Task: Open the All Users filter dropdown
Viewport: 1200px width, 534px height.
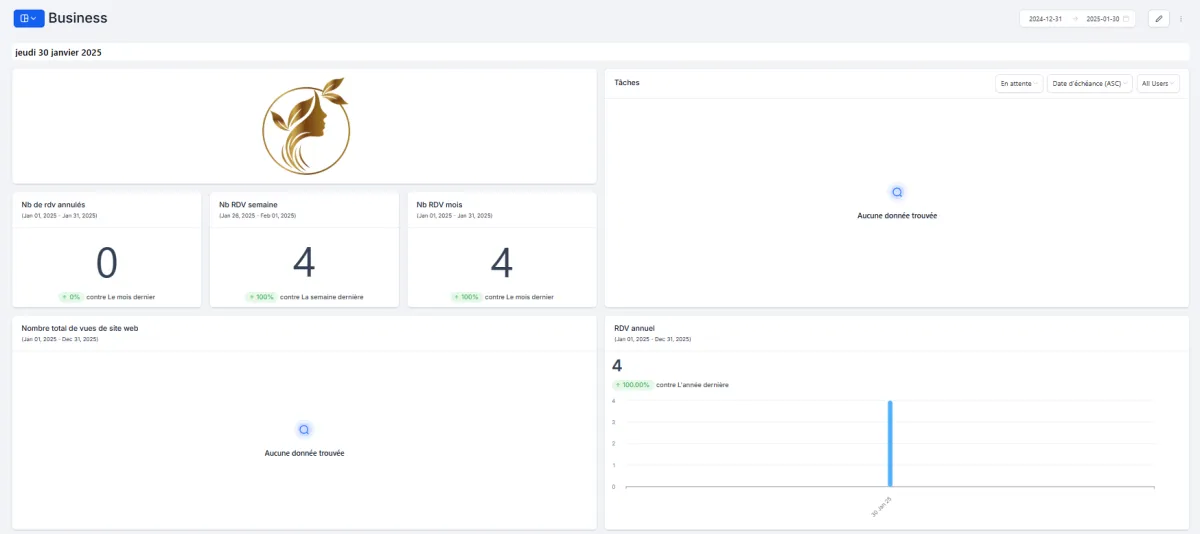Action: click(x=1158, y=84)
